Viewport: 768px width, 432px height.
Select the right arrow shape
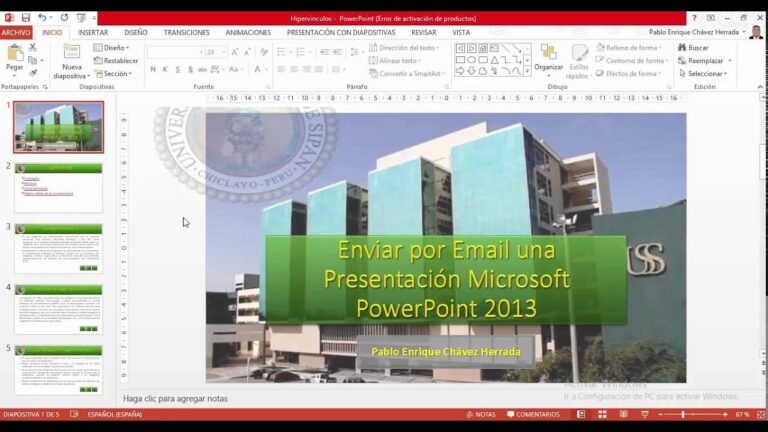pos(460,71)
